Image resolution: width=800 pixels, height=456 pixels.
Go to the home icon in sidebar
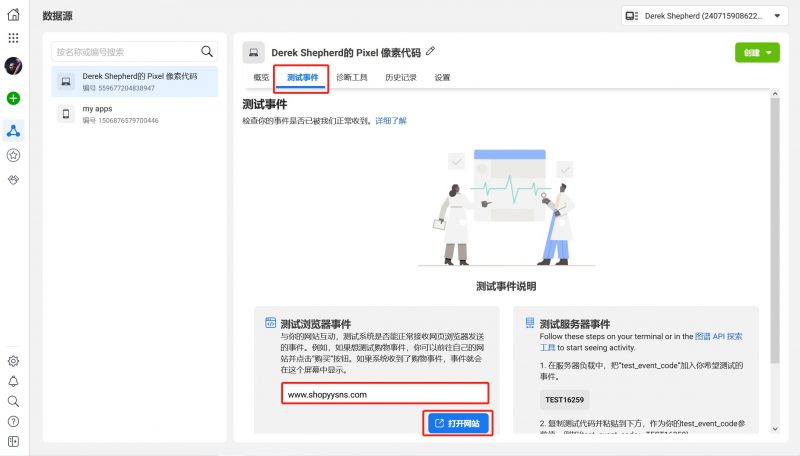(x=14, y=14)
